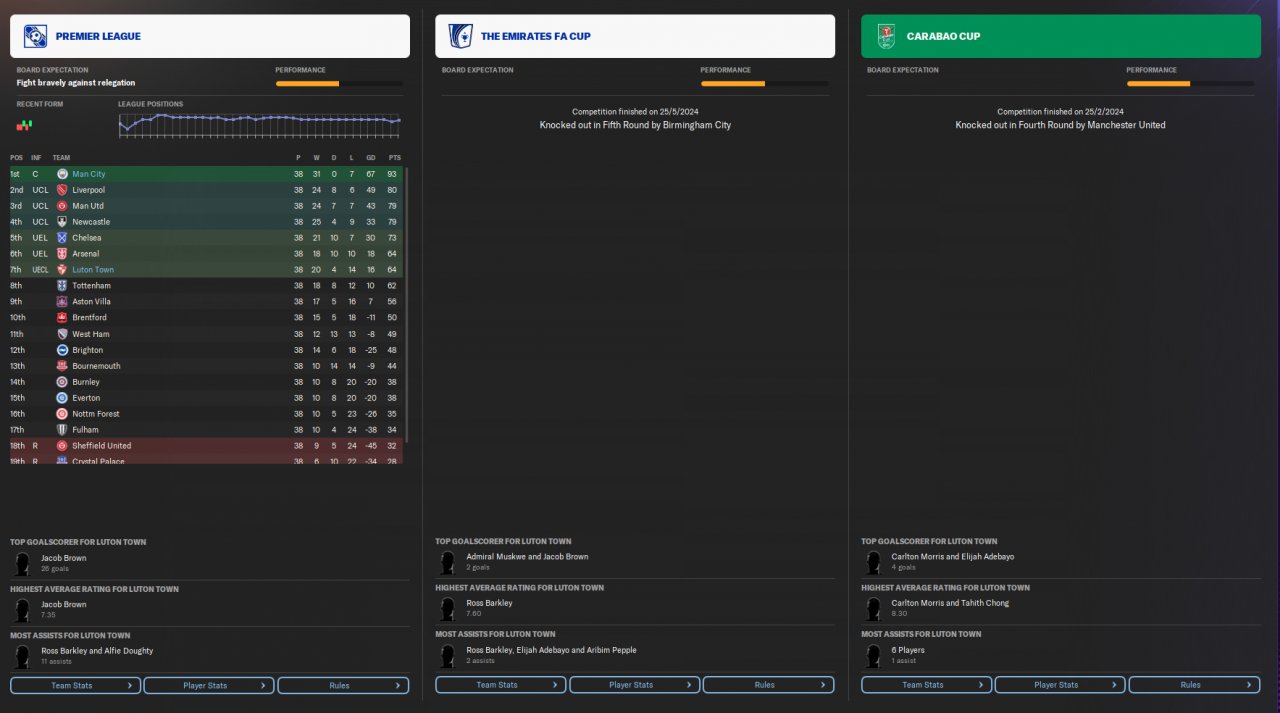Open the Premier League header
The image size is (1280, 713).
click(210, 36)
